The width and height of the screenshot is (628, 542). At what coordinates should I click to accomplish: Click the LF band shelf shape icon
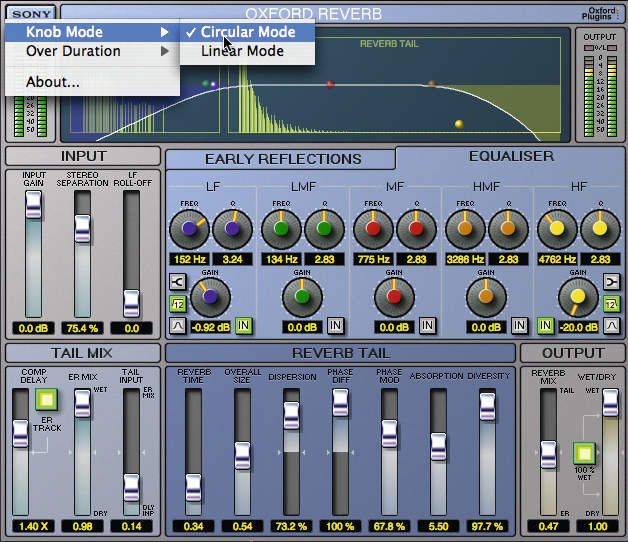(x=177, y=282)
